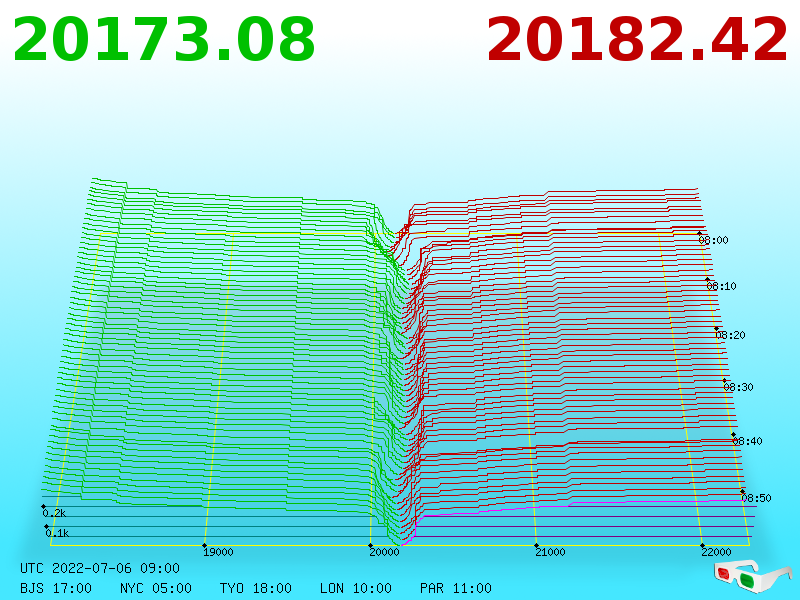This screenshot has height=600, width=800.
Task: Click the 0.1k volume axis label
Action: [57, 534]
